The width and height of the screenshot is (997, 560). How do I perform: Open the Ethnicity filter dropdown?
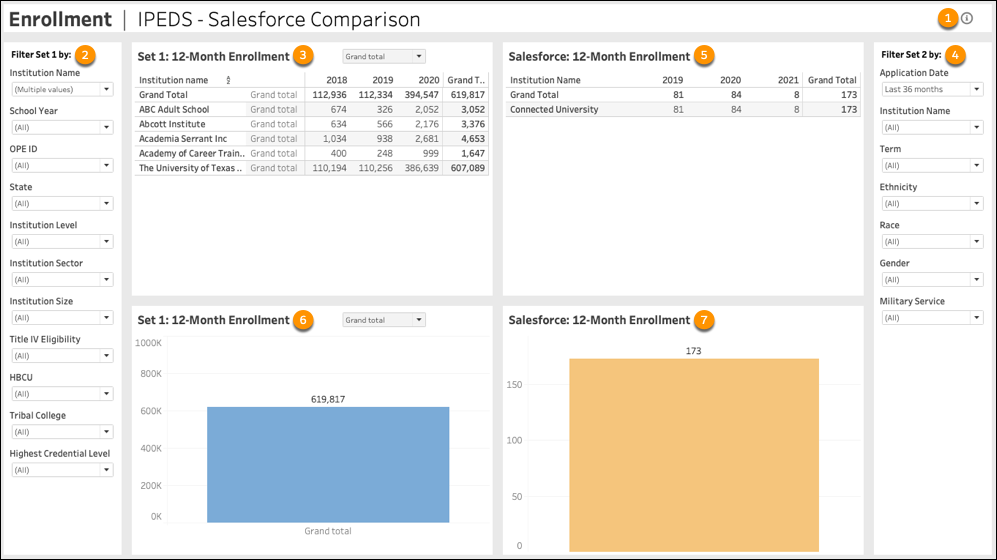(x=932, y=204)
